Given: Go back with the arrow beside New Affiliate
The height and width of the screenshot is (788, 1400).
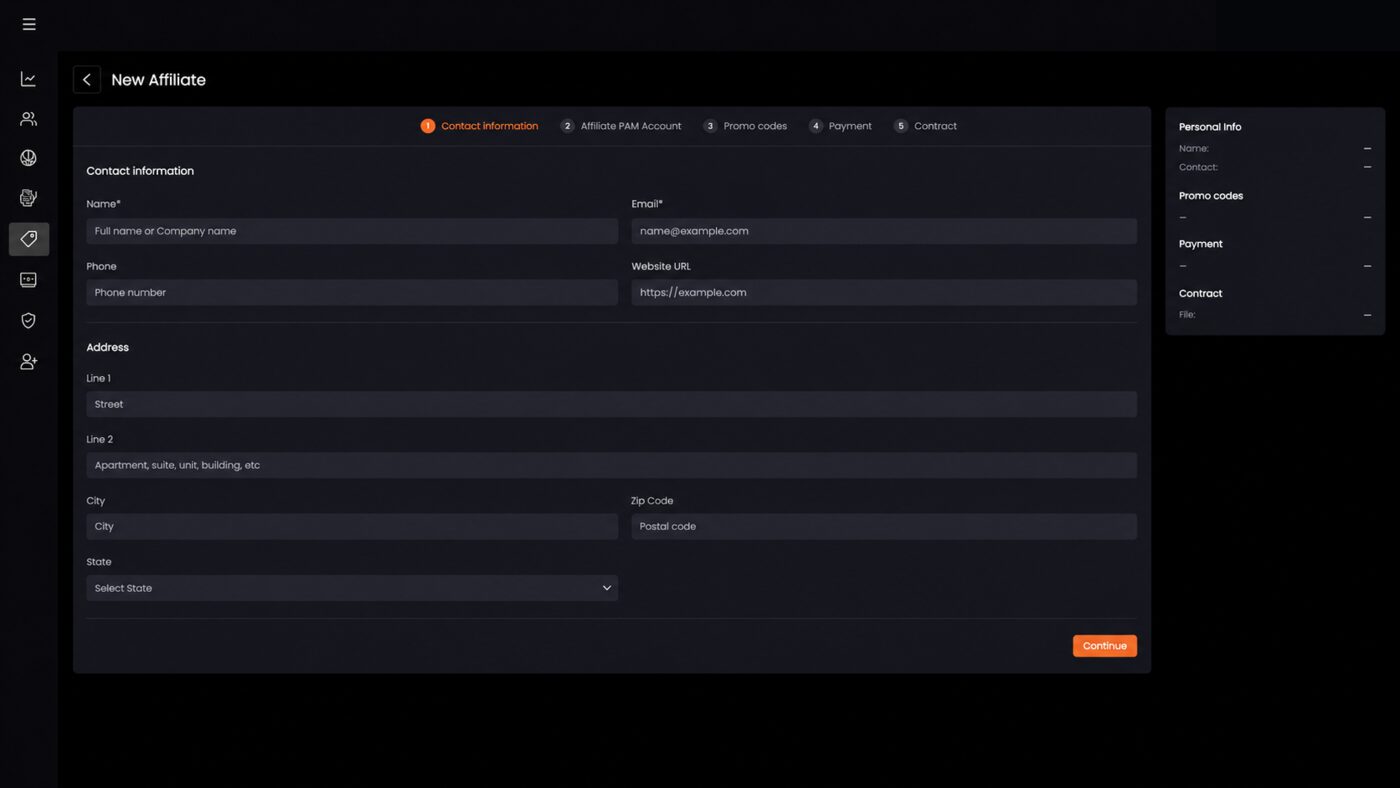Looking at the screenshot, I should pos(87,80).
